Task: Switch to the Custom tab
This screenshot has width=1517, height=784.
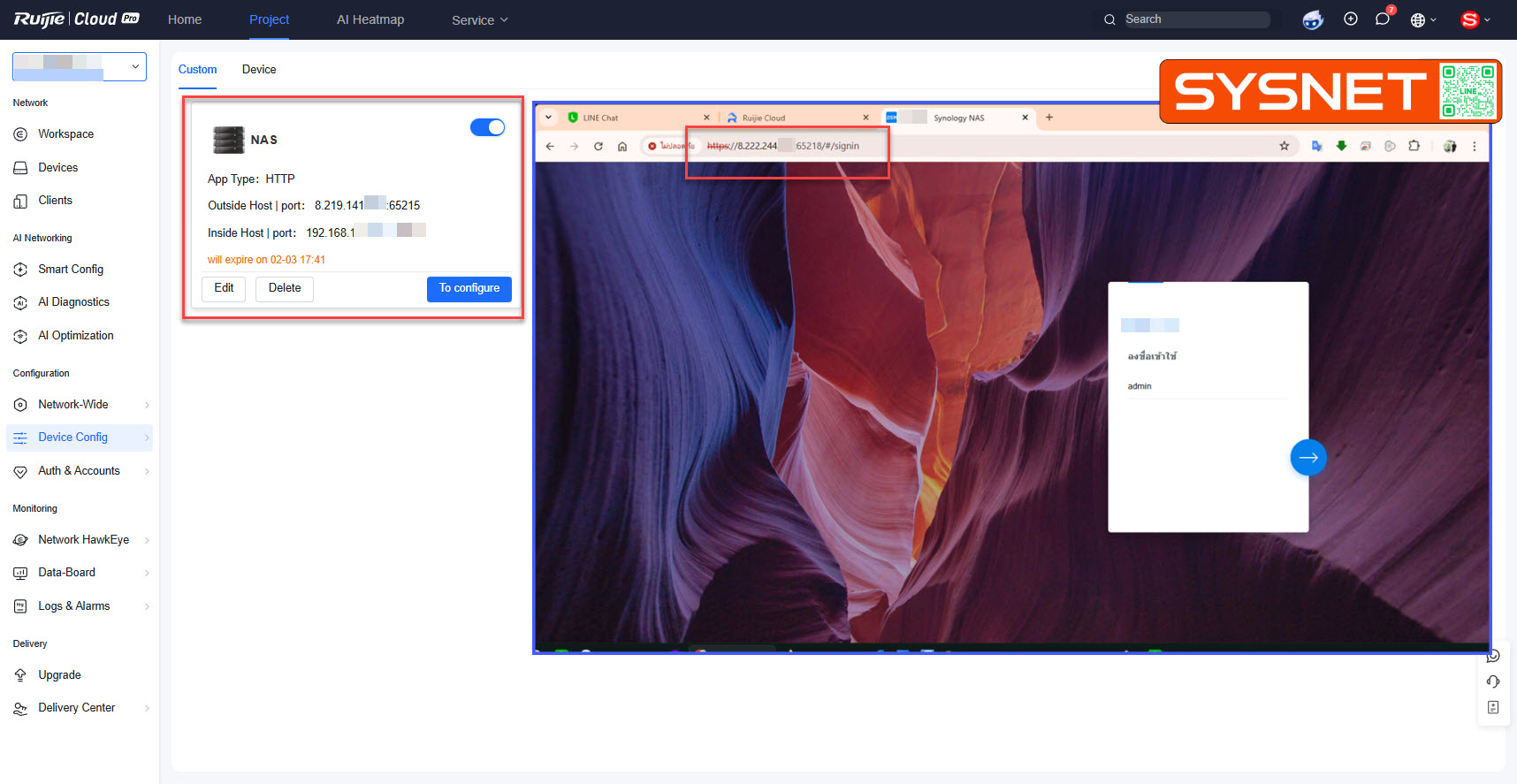Action: [197, 70]
